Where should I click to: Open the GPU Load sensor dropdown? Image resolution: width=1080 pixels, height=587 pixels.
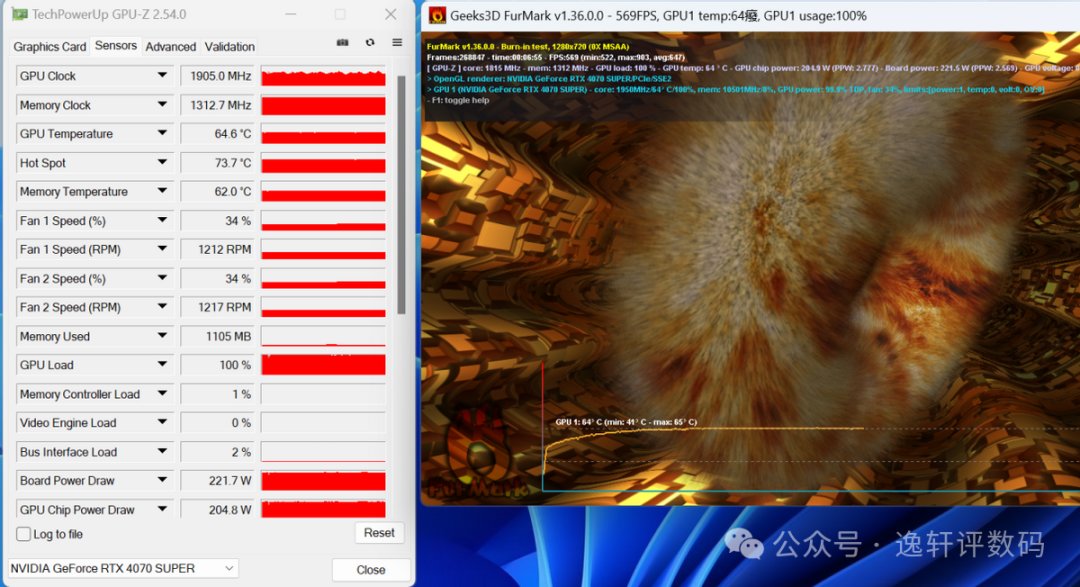point(162,364)
